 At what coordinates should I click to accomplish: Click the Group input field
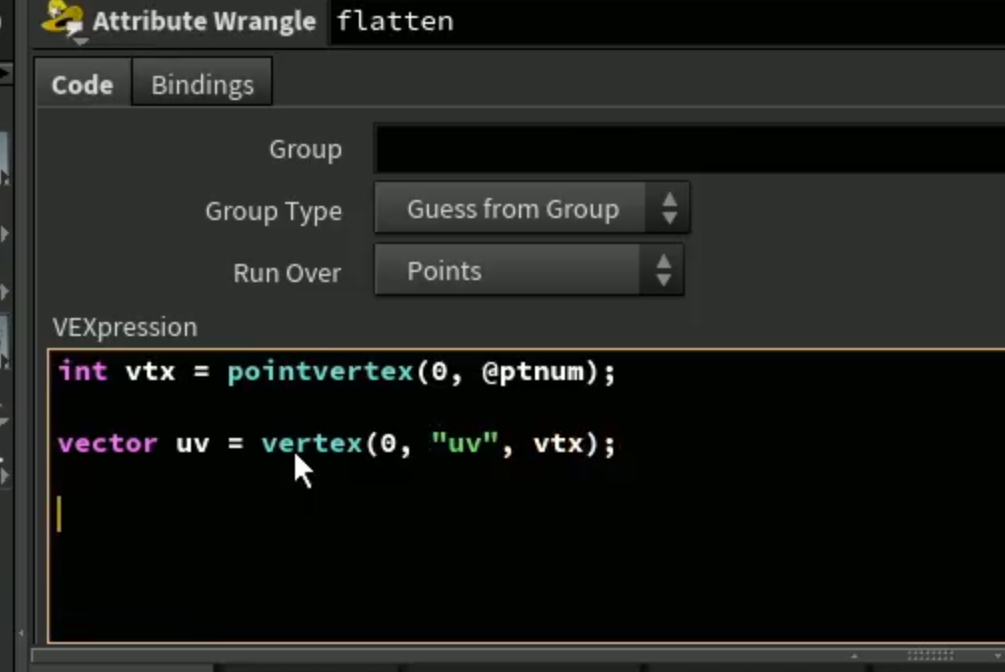click(x=690, y=149)
